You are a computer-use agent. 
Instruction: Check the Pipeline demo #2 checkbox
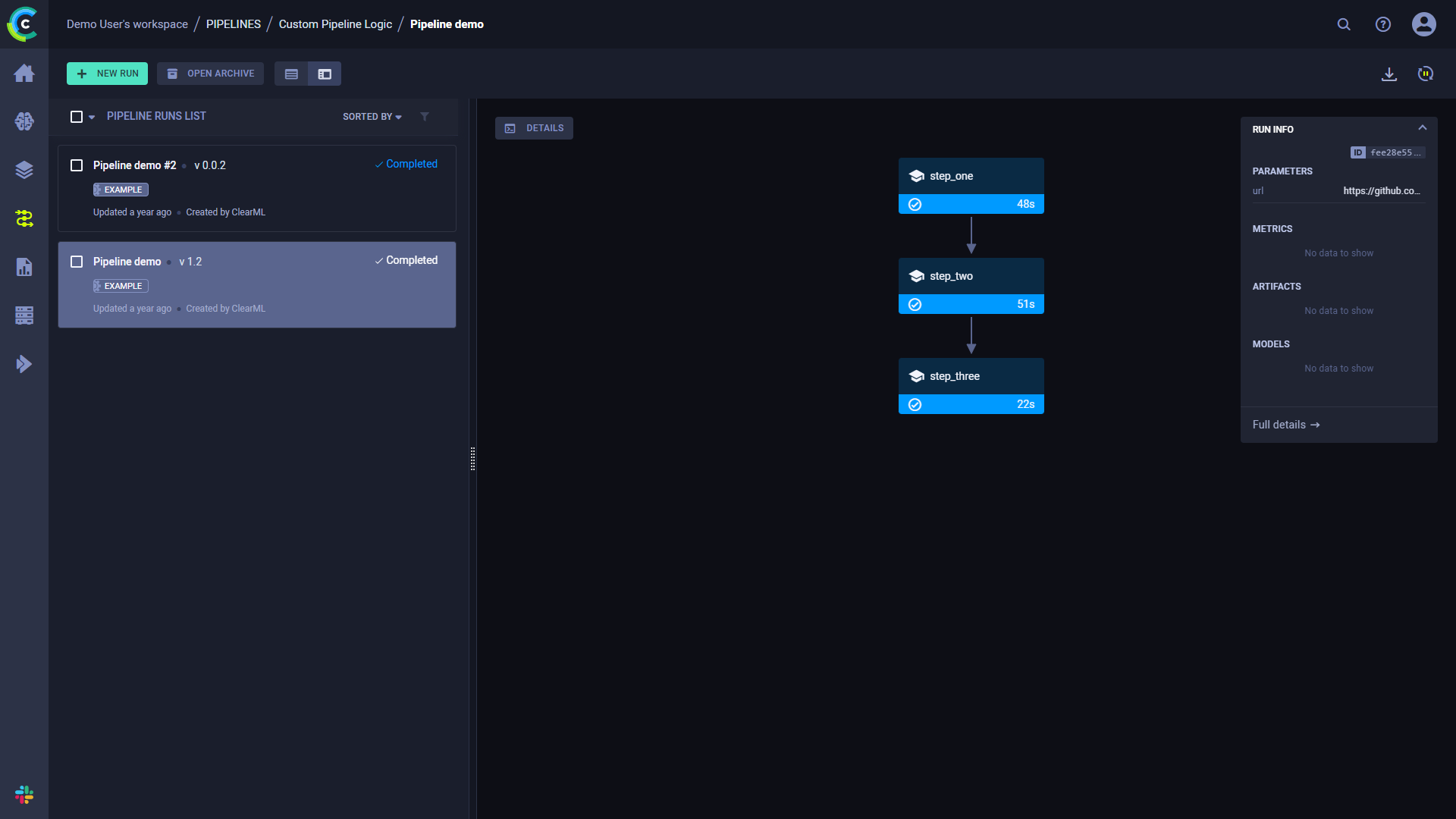77,165
